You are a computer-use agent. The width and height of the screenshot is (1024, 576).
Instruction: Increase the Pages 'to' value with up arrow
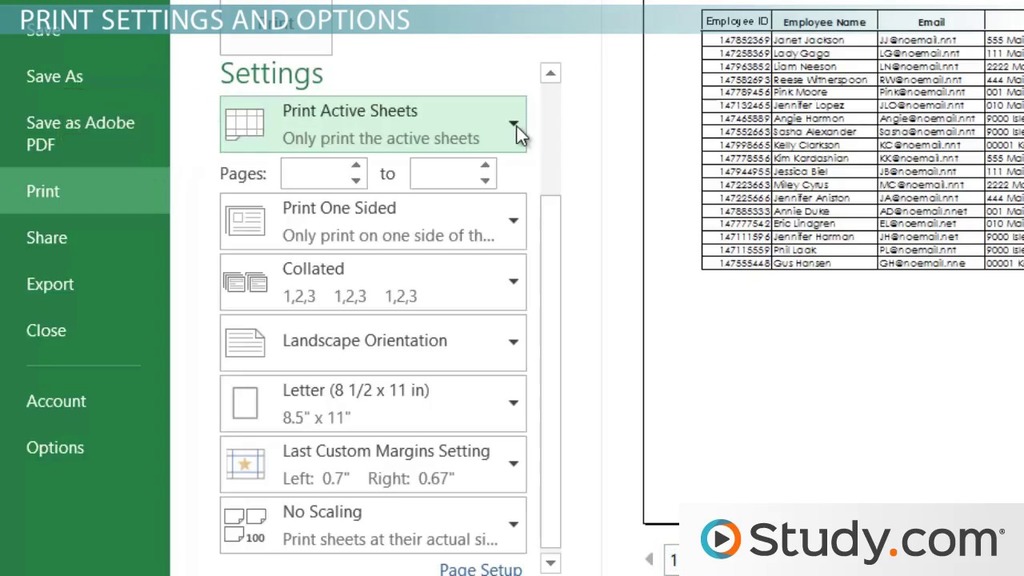[485, 167]
